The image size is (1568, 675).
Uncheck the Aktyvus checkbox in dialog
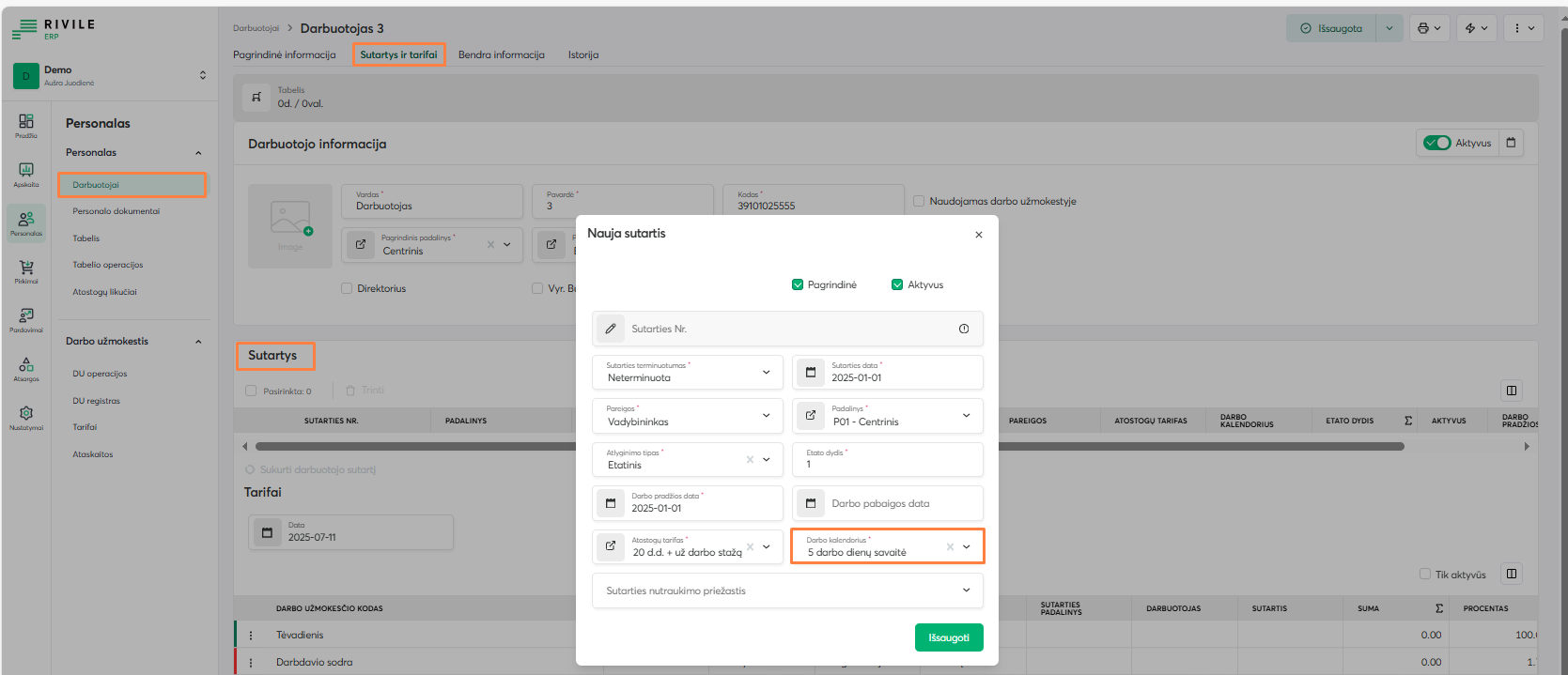point(897,284)
